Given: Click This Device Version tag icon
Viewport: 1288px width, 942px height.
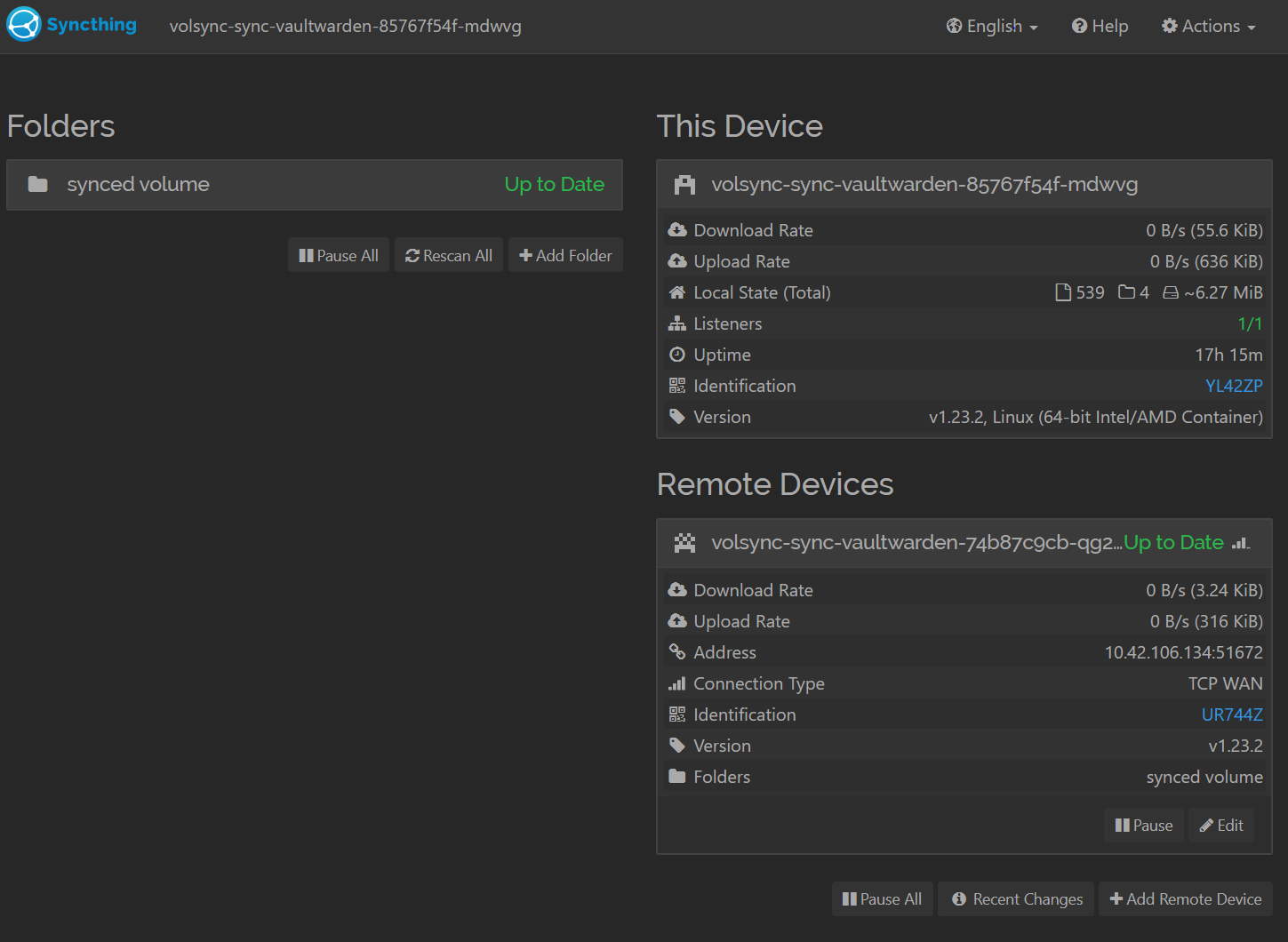Looking at the screenshot, I should pyautogui.click(x=677, y=417).
